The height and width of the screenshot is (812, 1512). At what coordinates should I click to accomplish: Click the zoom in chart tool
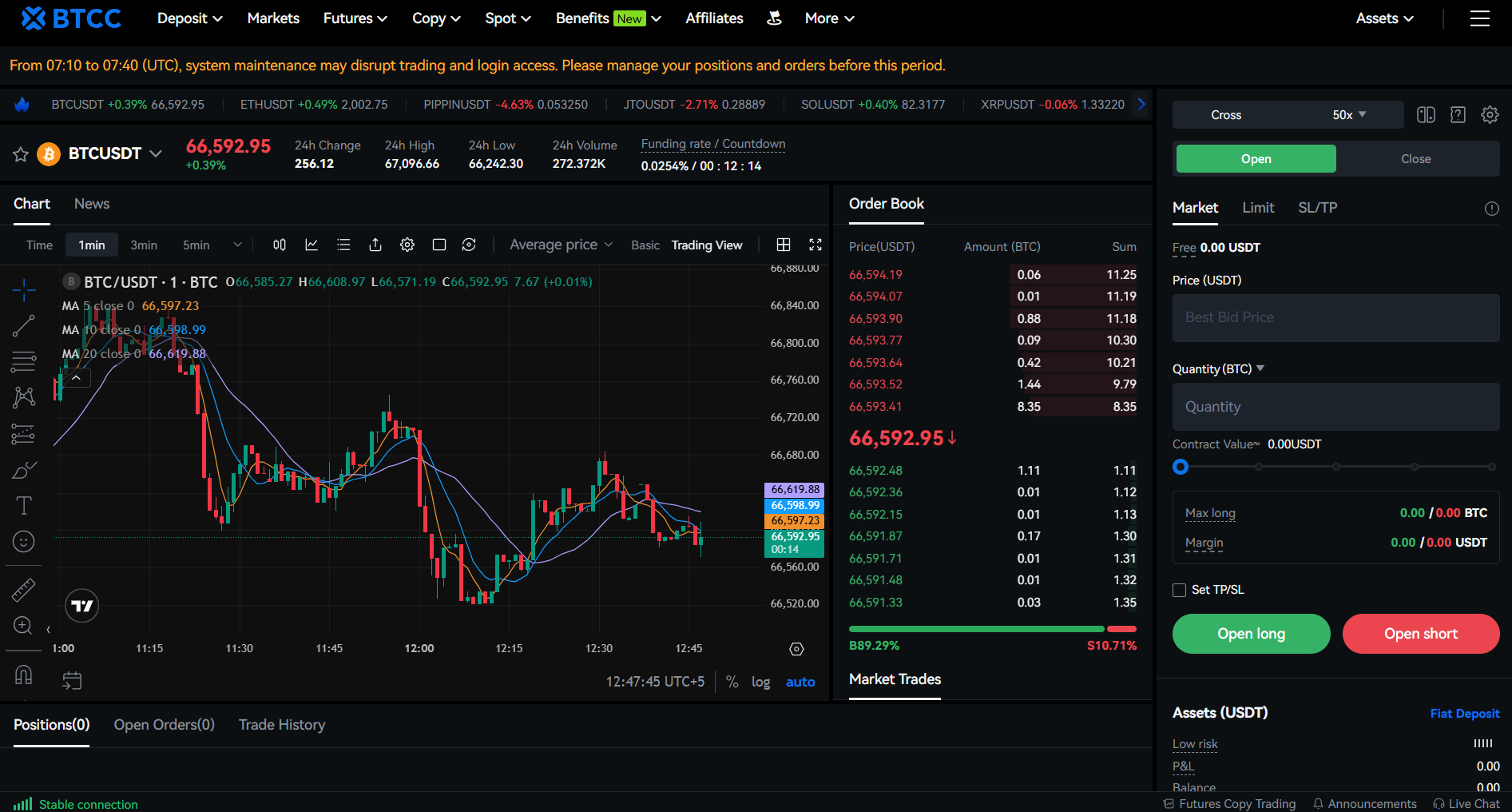(23, 625)
